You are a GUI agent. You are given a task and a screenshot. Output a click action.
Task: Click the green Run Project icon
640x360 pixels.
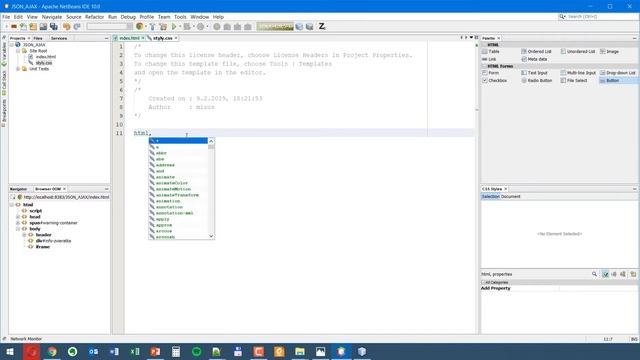coord(174,27)
